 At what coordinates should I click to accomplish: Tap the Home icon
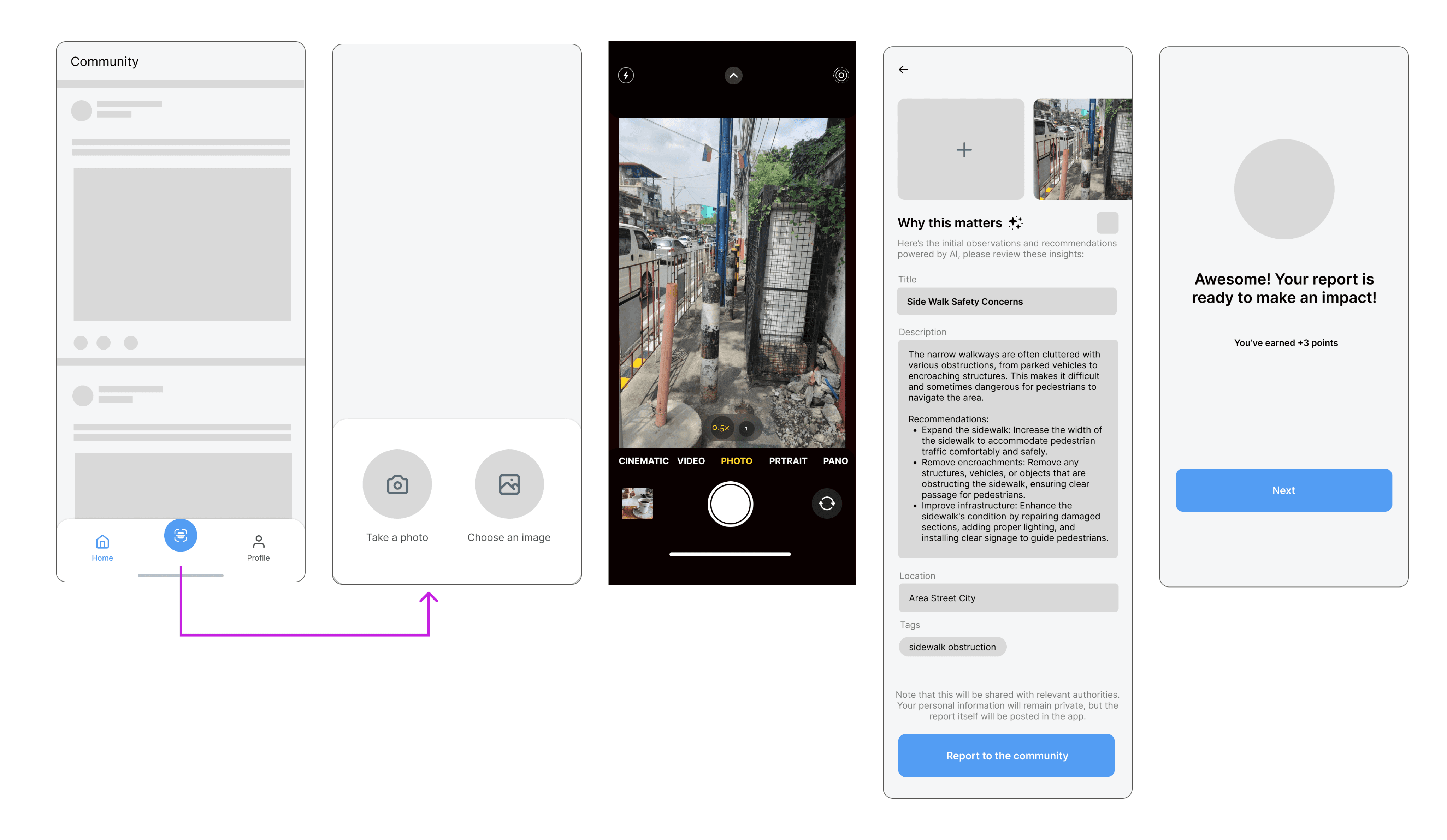102,542
